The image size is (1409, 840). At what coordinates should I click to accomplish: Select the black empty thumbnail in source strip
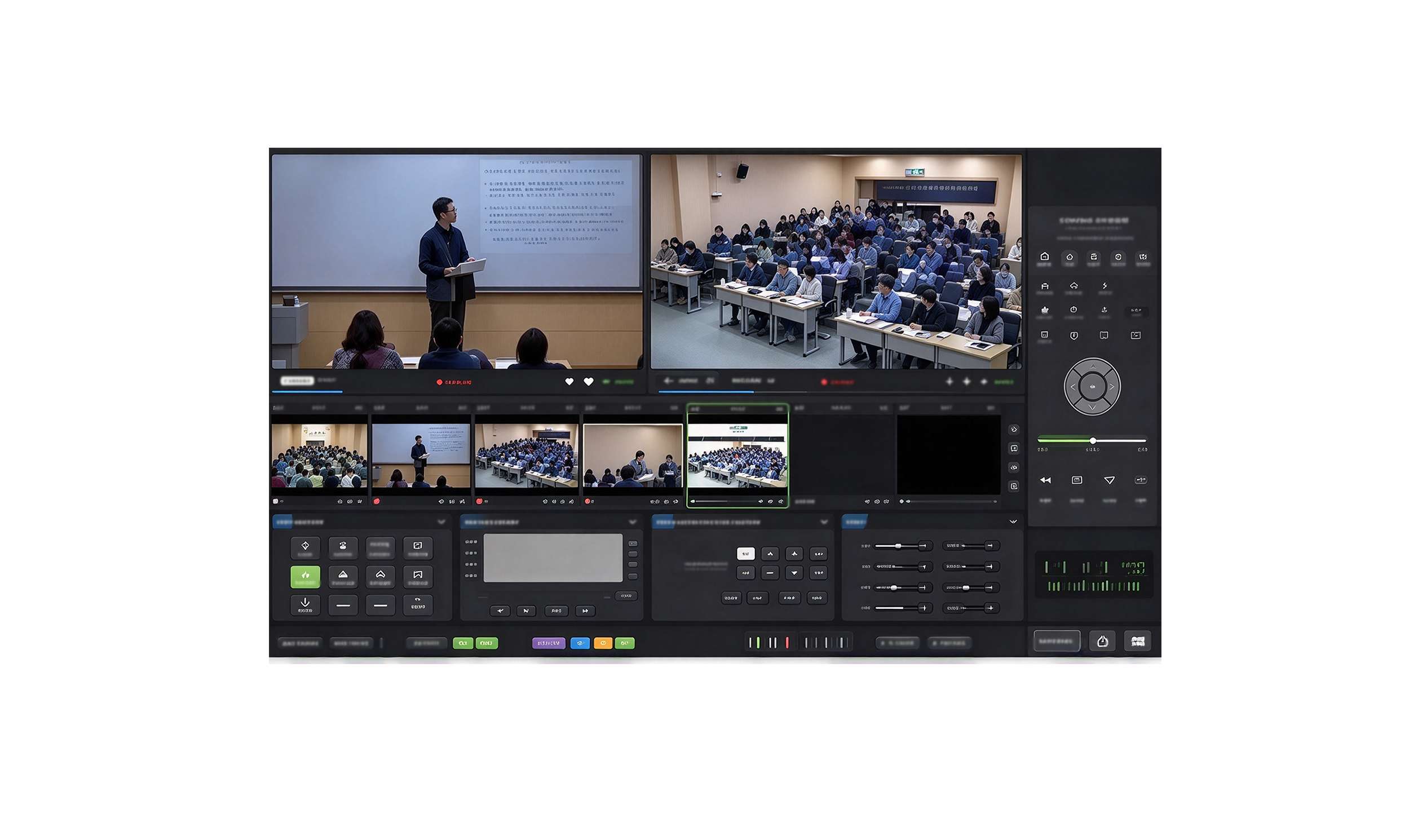click(948, 454)
